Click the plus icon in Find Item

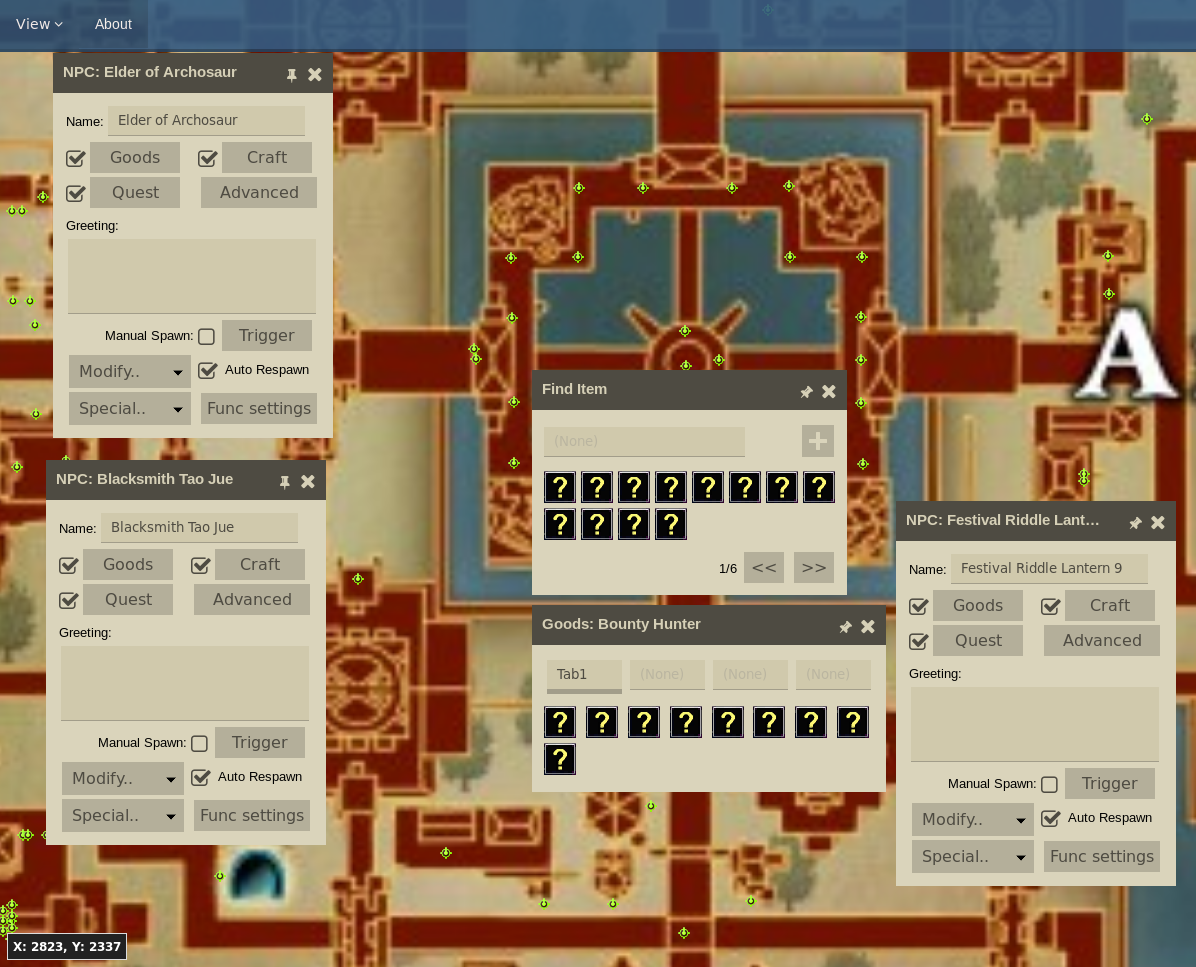tap(817, 441)
